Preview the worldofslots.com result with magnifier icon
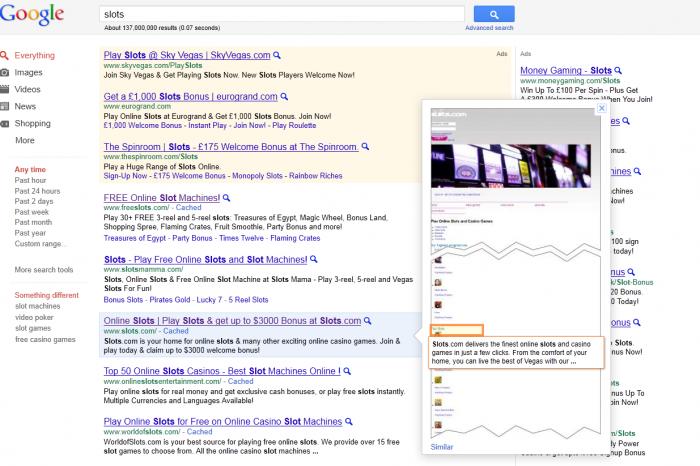 pyautogui.click(x=349, y=421)
